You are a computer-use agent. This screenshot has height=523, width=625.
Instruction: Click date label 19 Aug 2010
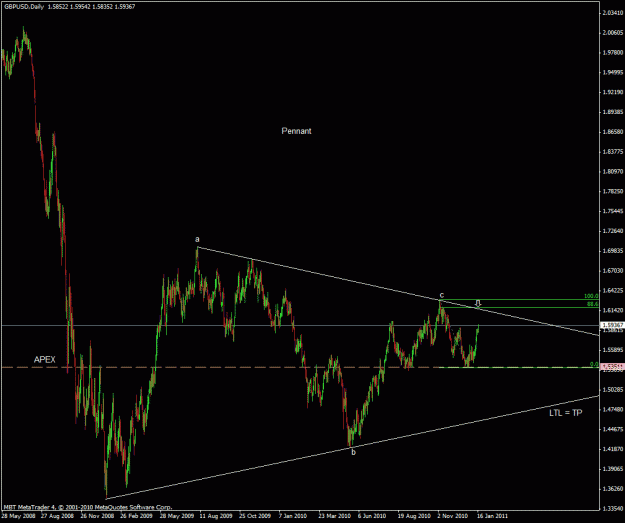(414, 516)
